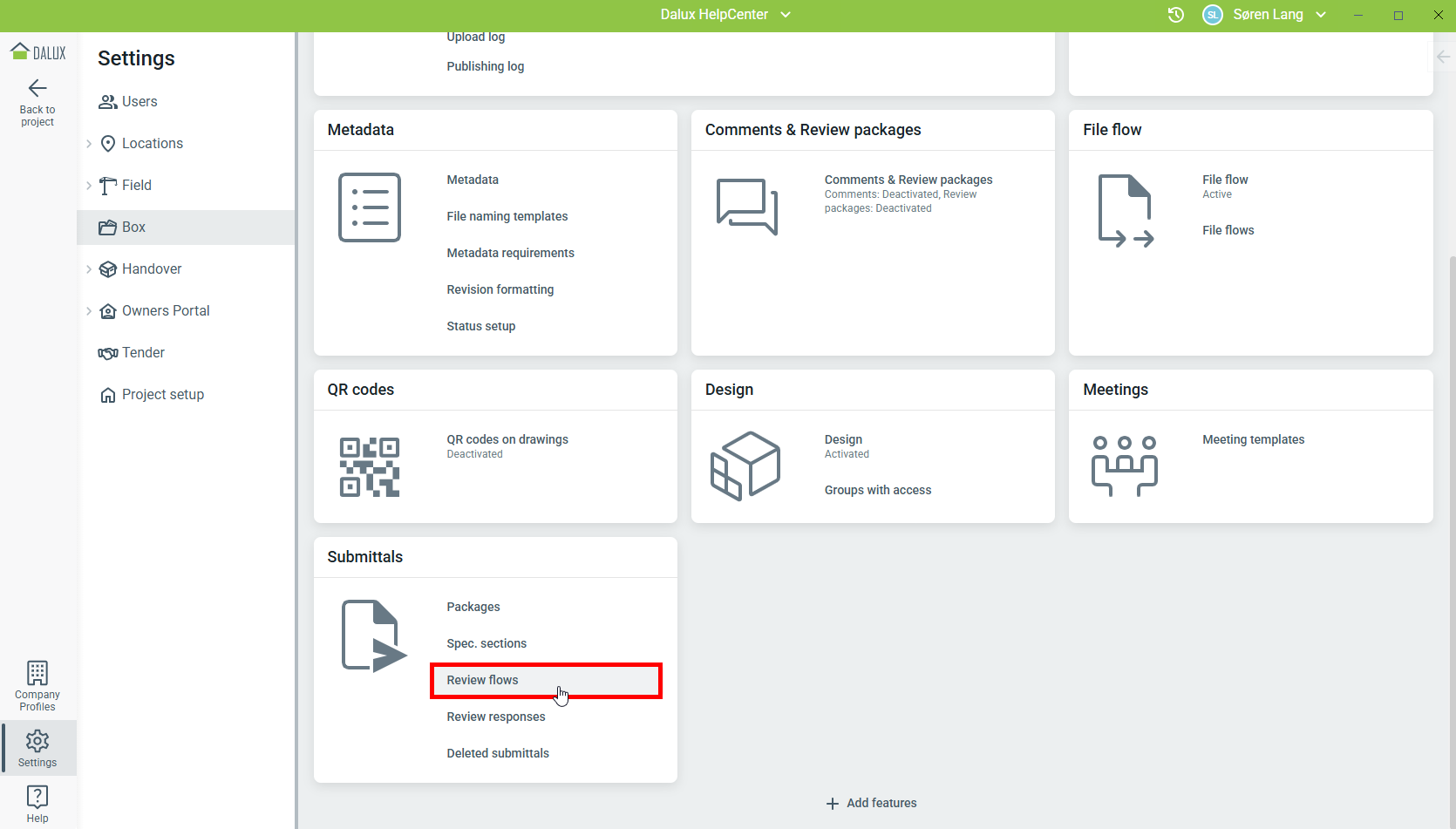Open the Review flows link
1456x829 pixels.
pos(483,680)
